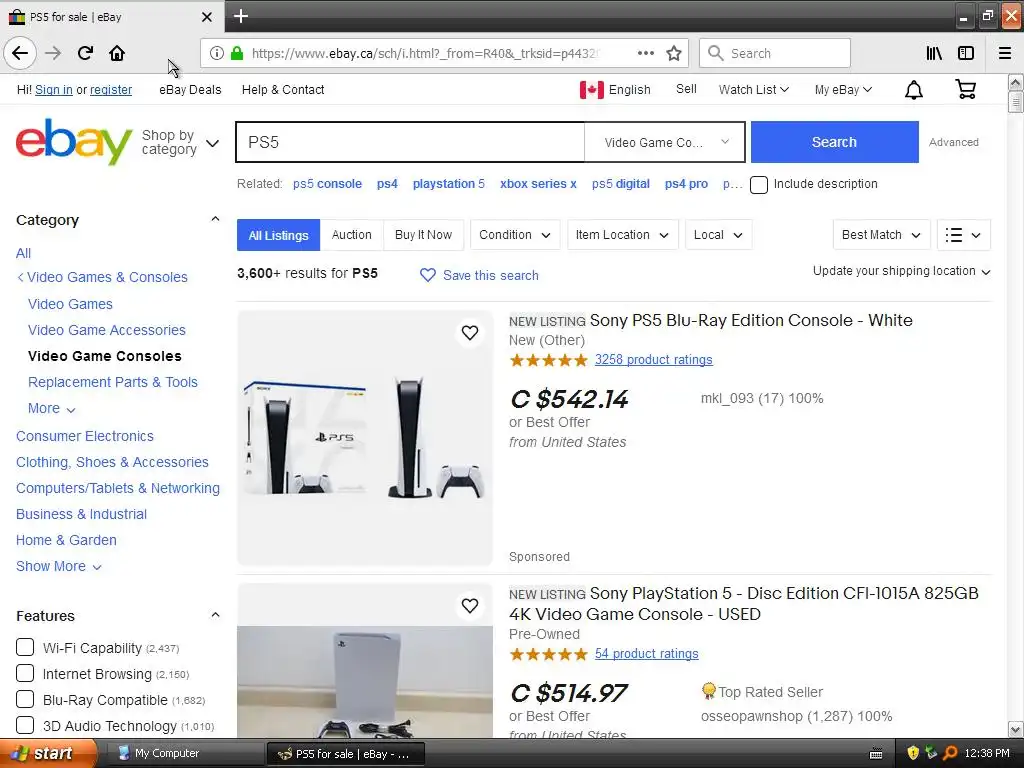This screenshot has height=768, width=1024.
Task: Reload the current eBay page
Action: coord(85,53)
